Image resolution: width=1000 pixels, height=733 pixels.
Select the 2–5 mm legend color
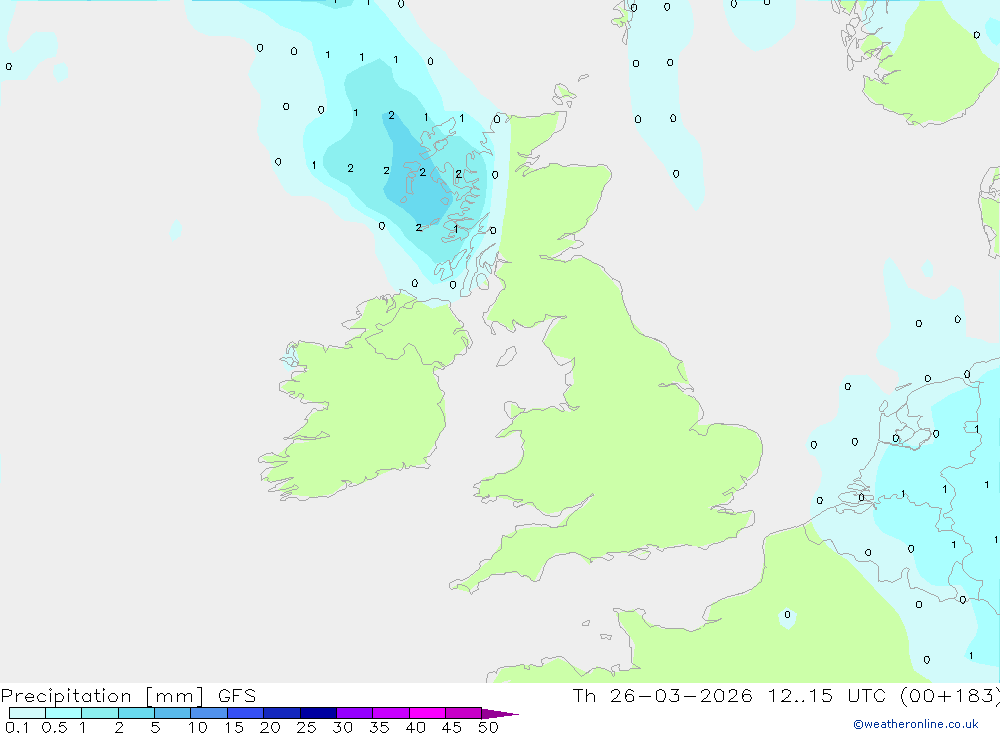click(x=136, y=713)
